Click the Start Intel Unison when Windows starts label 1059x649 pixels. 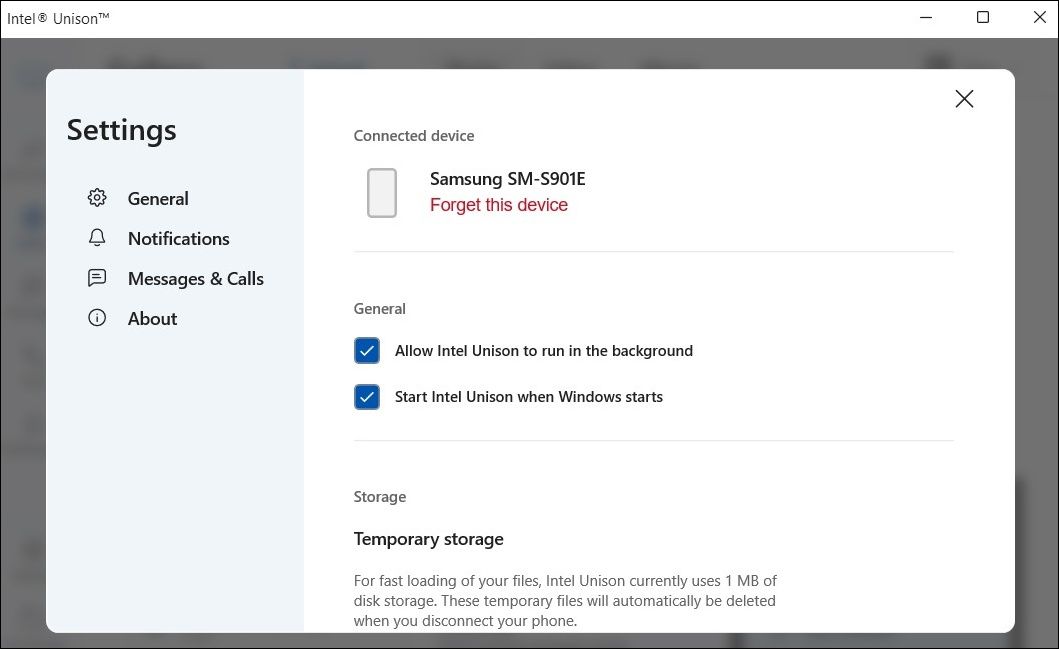pos(529,397)
